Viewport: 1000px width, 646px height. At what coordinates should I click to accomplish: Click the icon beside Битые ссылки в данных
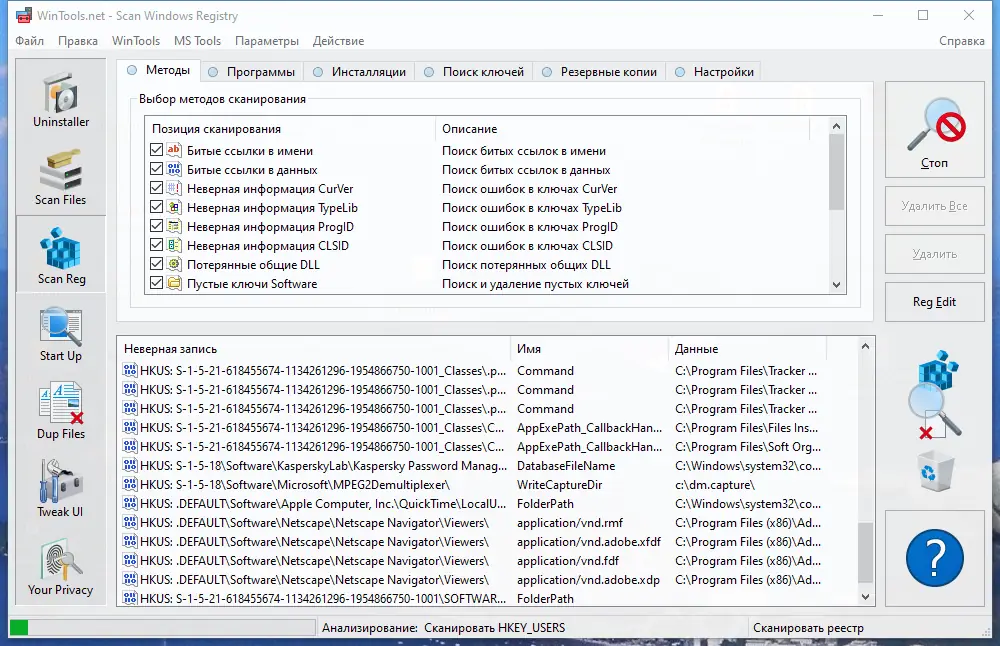click(x=173, y=170)
